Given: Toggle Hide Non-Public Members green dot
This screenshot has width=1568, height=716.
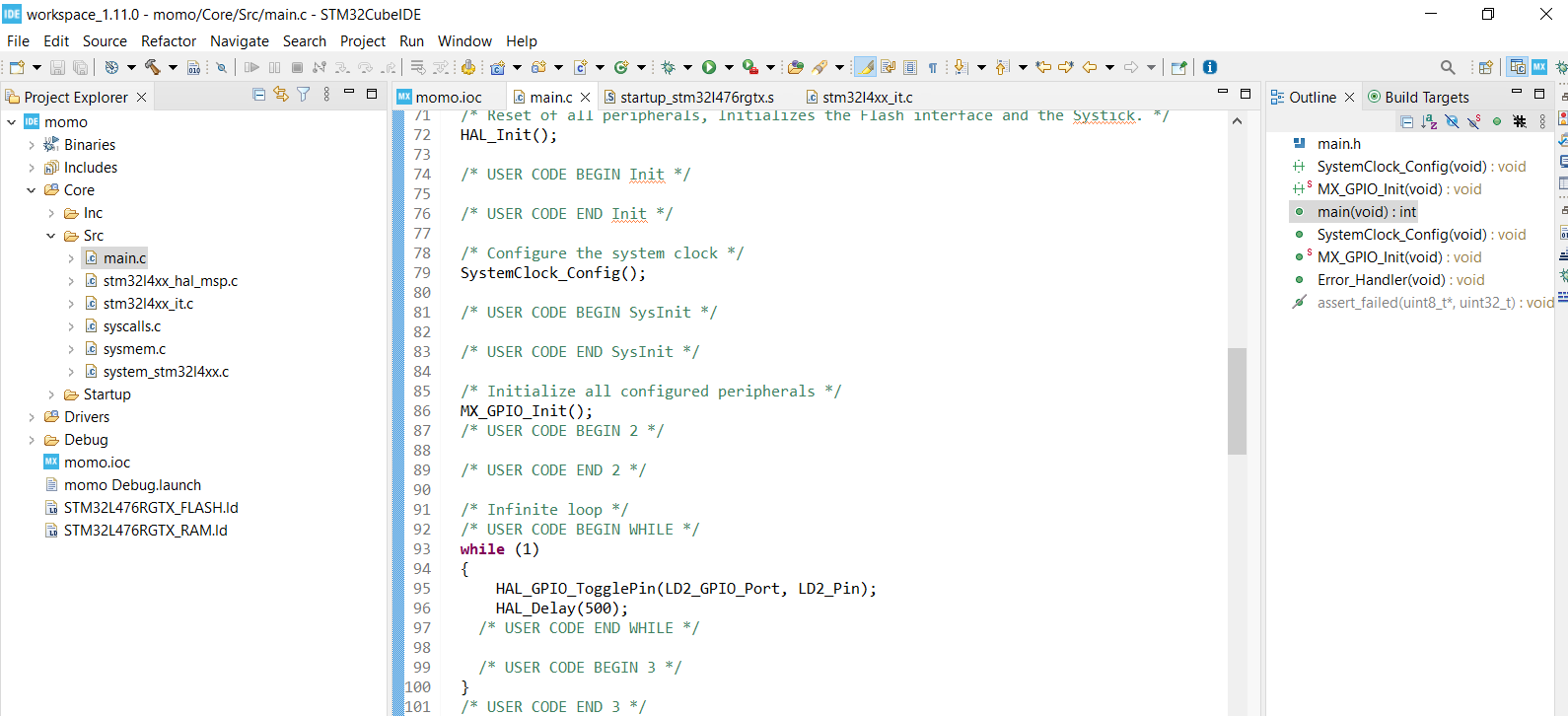Looking at the screenshot, I should tap(1497, 121).
